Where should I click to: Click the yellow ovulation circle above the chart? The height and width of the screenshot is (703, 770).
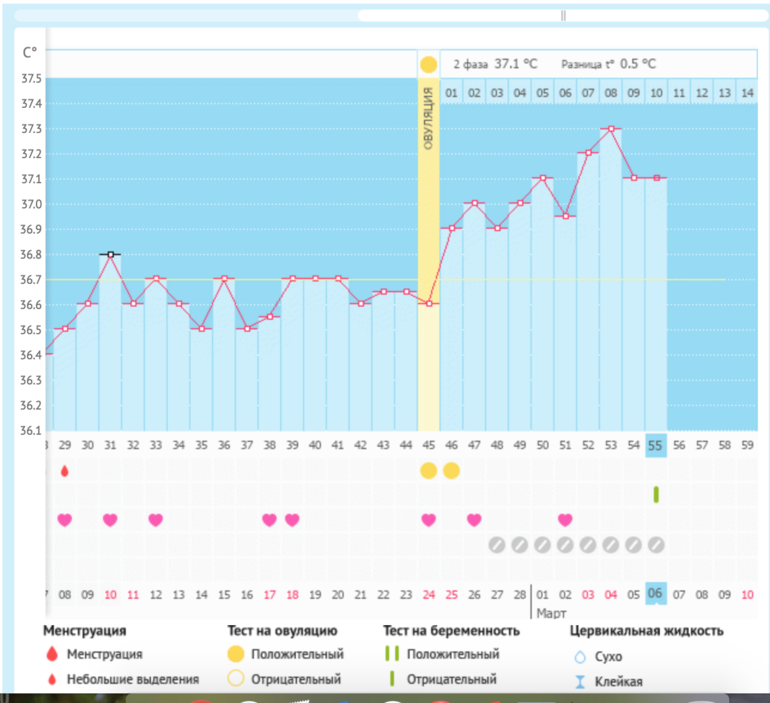click(429, 65)
